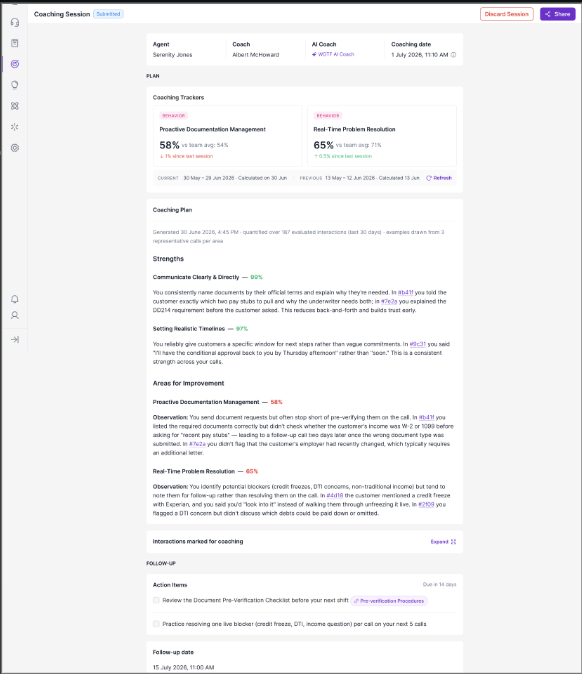Viewport: 582px width, 674px height.
Task: Refresh the coaching trackers
Action: pos(439,178)
